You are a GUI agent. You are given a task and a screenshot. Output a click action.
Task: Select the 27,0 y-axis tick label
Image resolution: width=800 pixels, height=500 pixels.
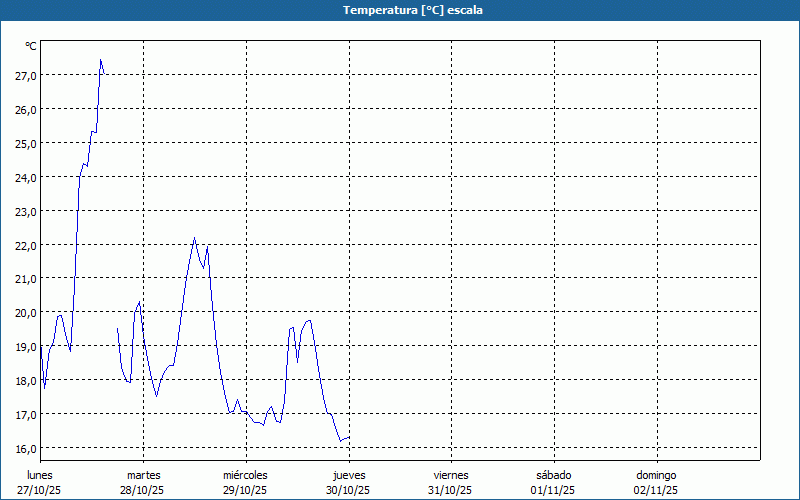pos(26,75)
